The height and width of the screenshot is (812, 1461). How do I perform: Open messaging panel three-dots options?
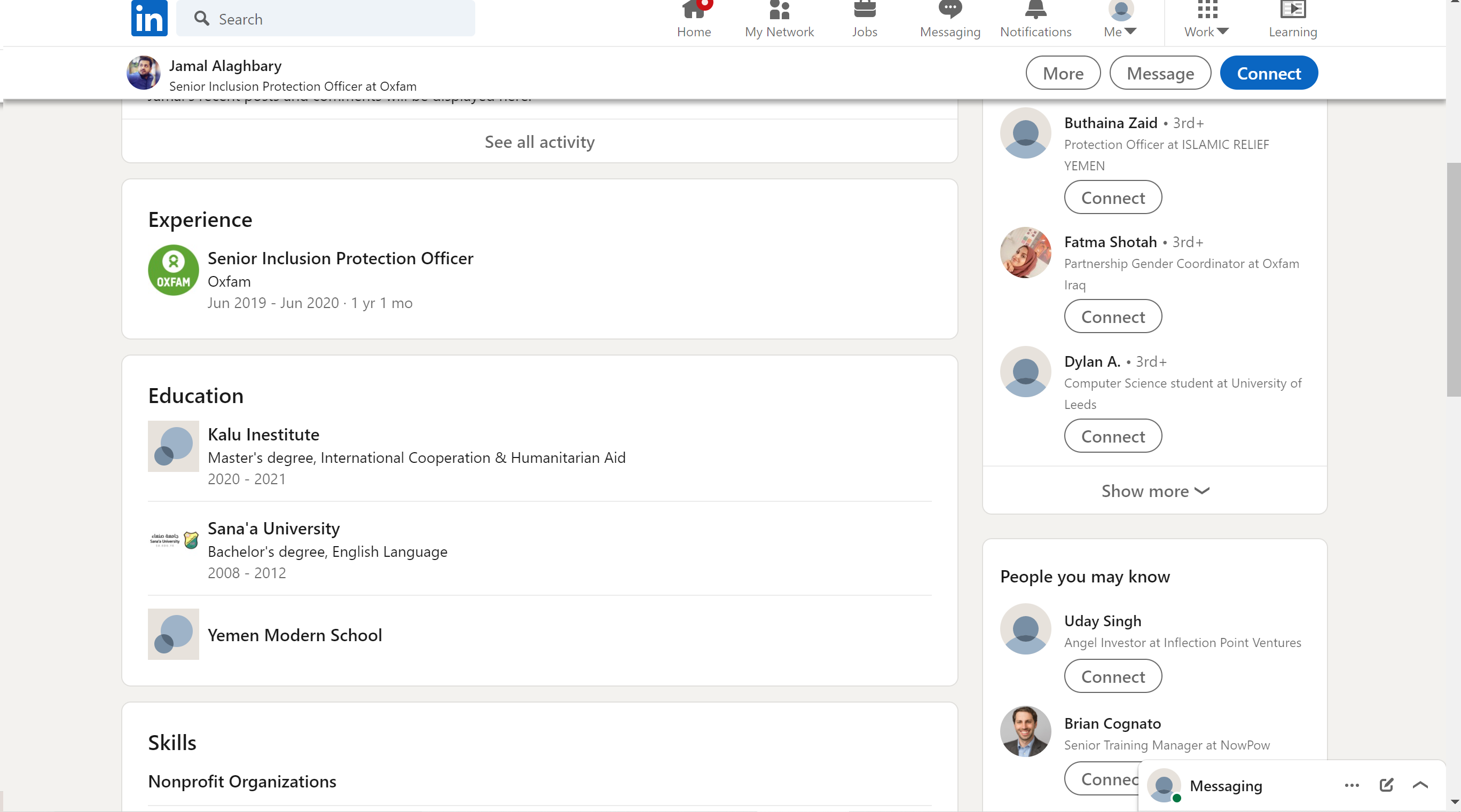[x=1352, y=785]
